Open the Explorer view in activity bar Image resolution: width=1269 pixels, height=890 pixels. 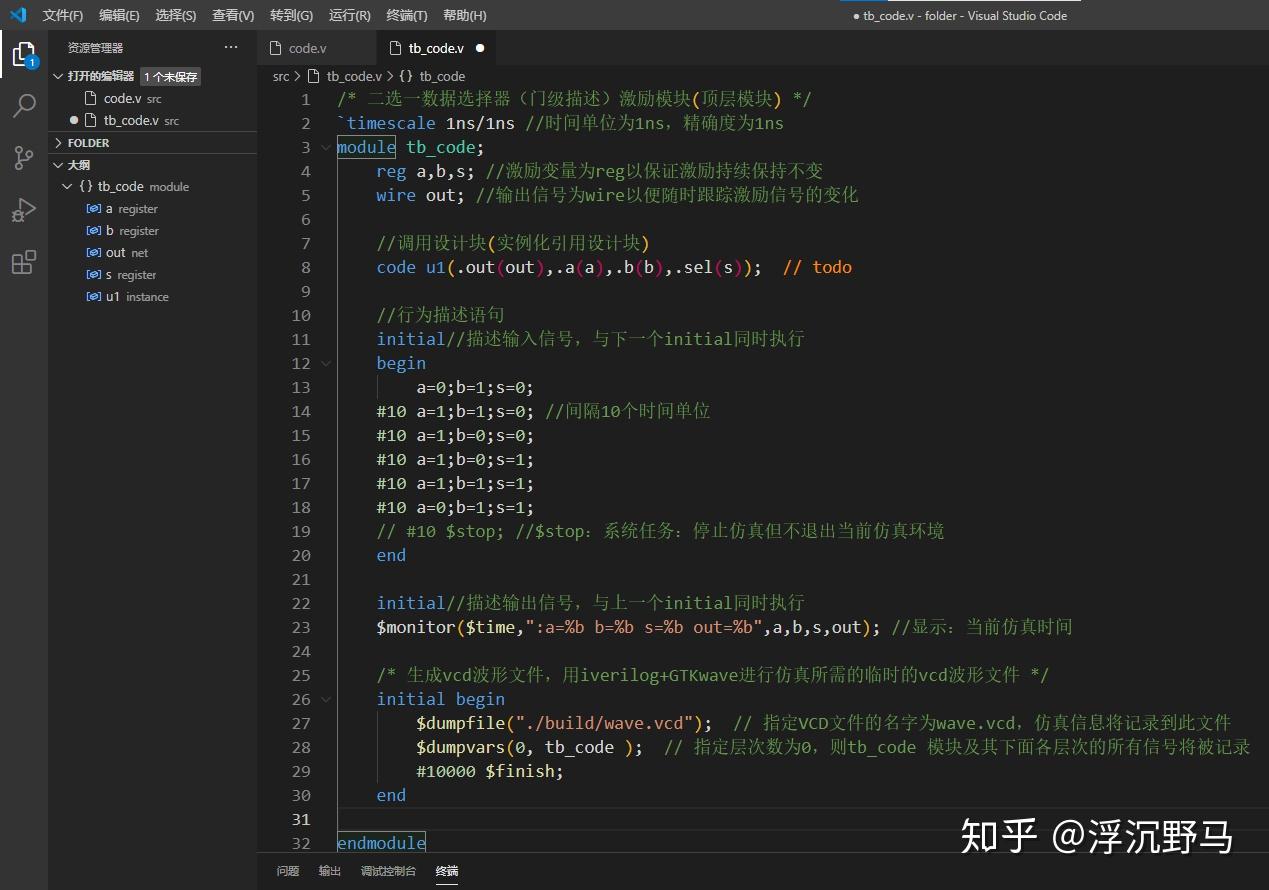click(x=24, y=54)
